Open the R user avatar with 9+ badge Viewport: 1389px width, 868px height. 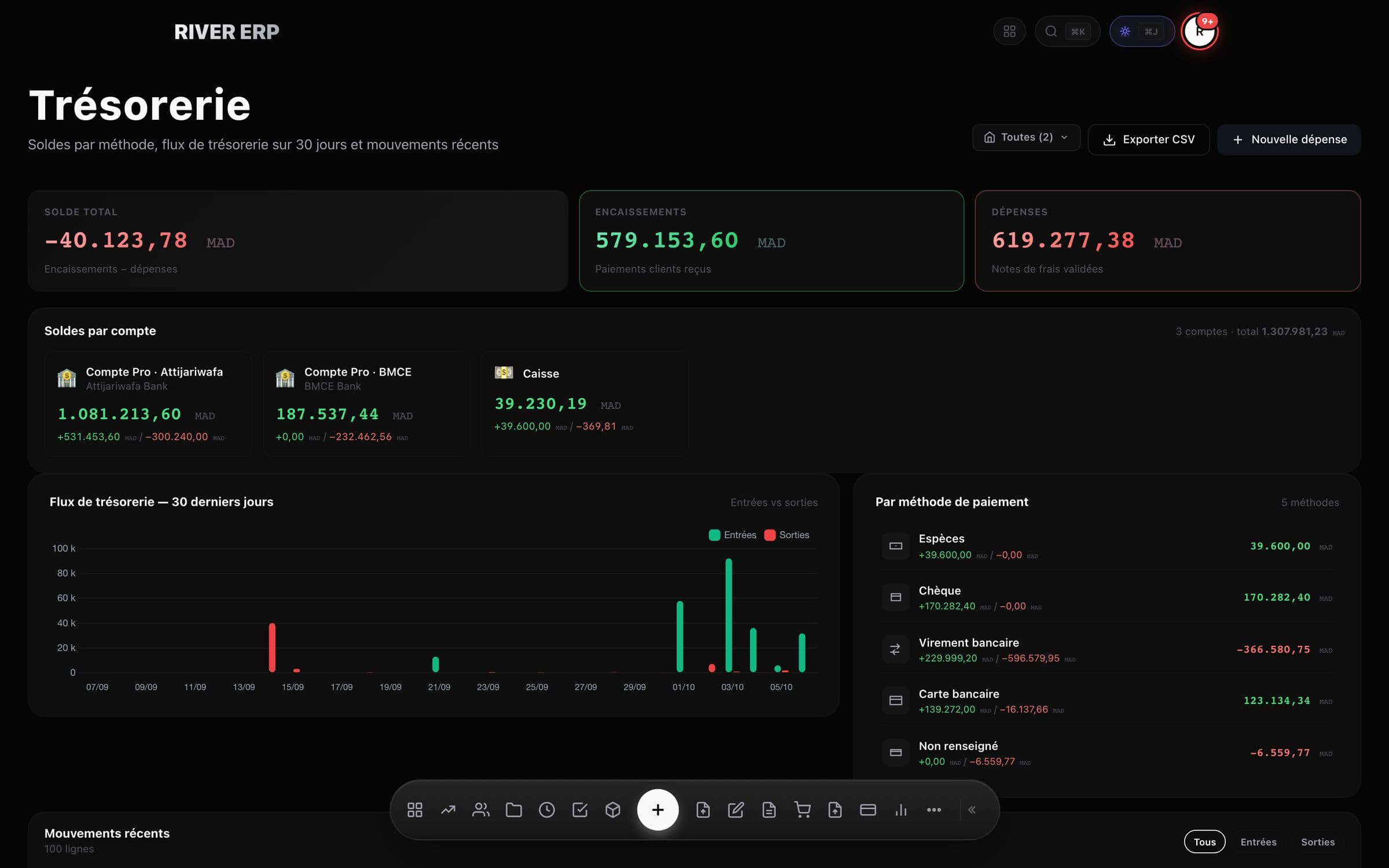(1199, 31)
